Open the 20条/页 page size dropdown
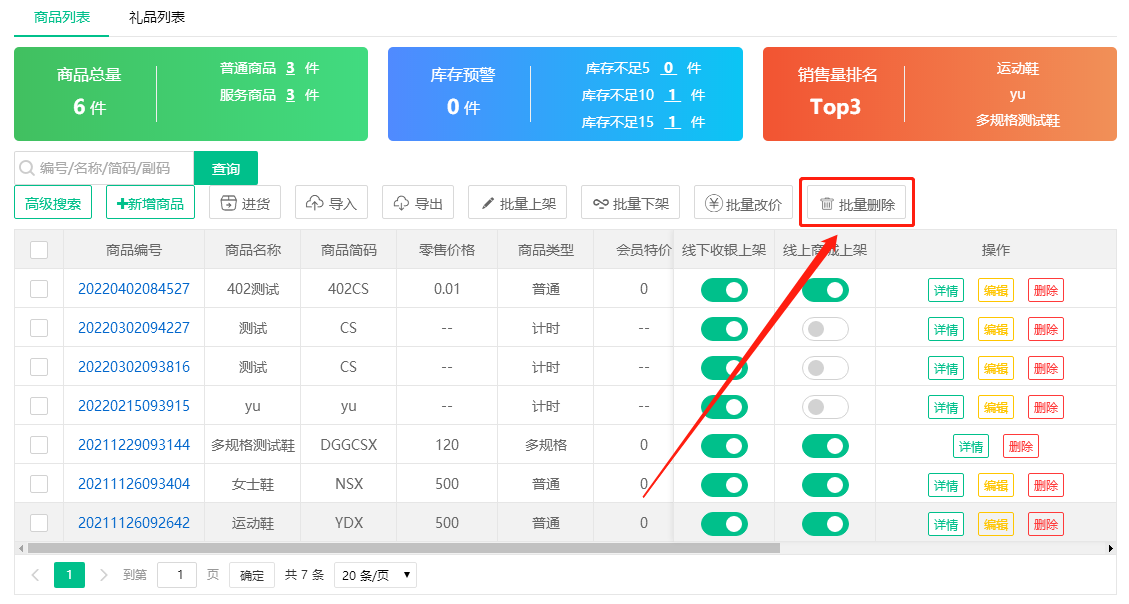The height and width of the screenshot is (604, 1129). pos(375,574)
